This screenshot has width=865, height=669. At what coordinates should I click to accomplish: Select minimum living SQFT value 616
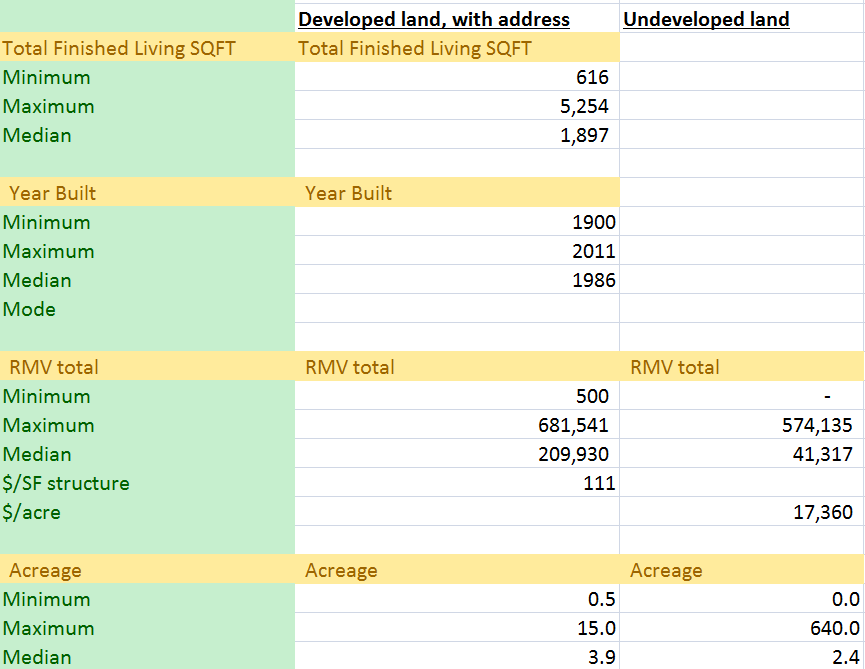591,77
